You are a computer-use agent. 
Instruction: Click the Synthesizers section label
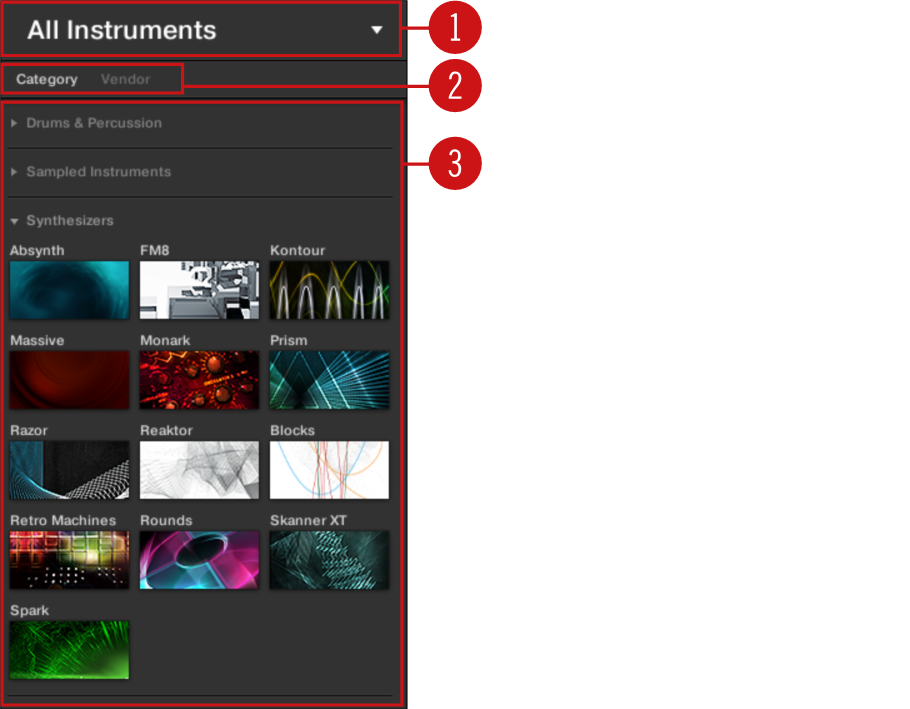(70, 221)
